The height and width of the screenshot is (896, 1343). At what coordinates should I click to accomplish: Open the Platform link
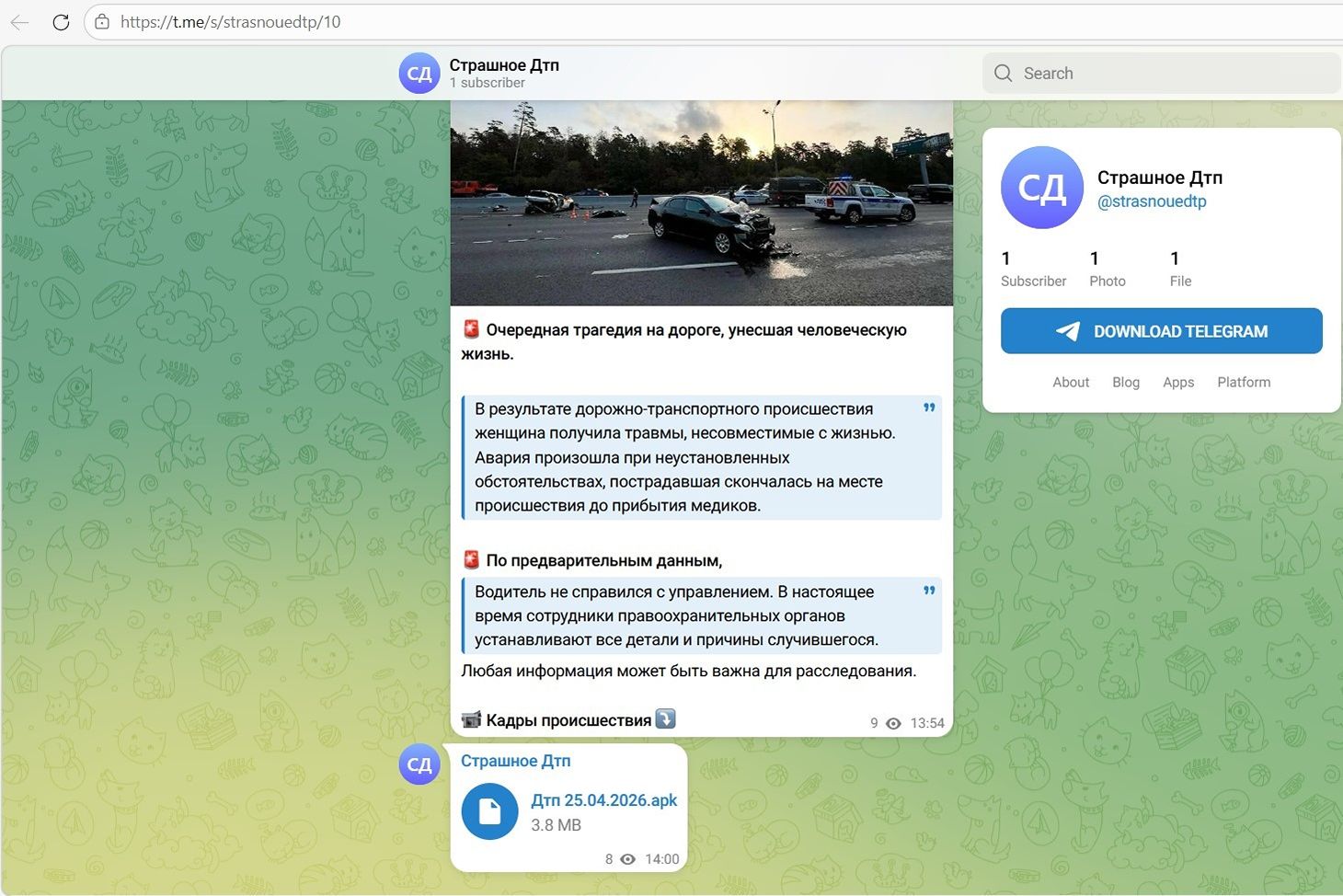(1244, 383)
